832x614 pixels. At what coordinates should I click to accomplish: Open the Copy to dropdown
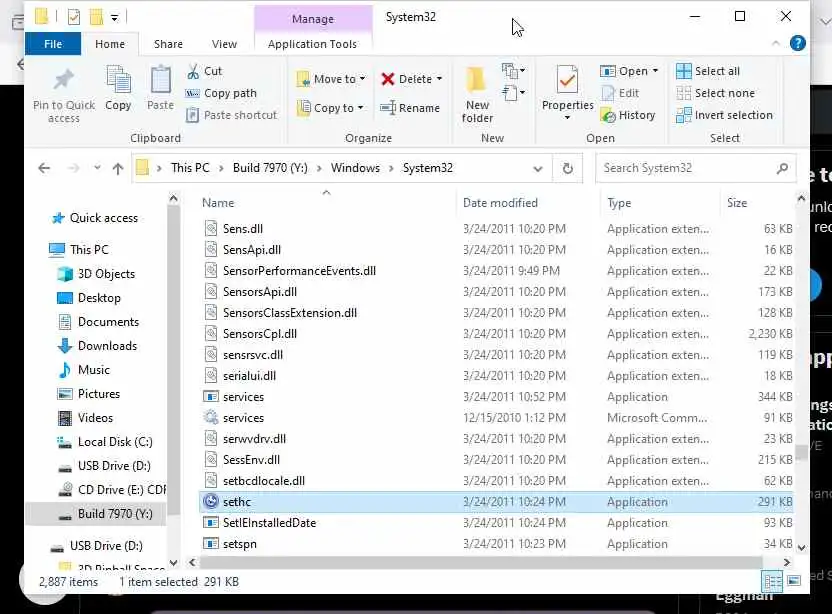(331, 108)
